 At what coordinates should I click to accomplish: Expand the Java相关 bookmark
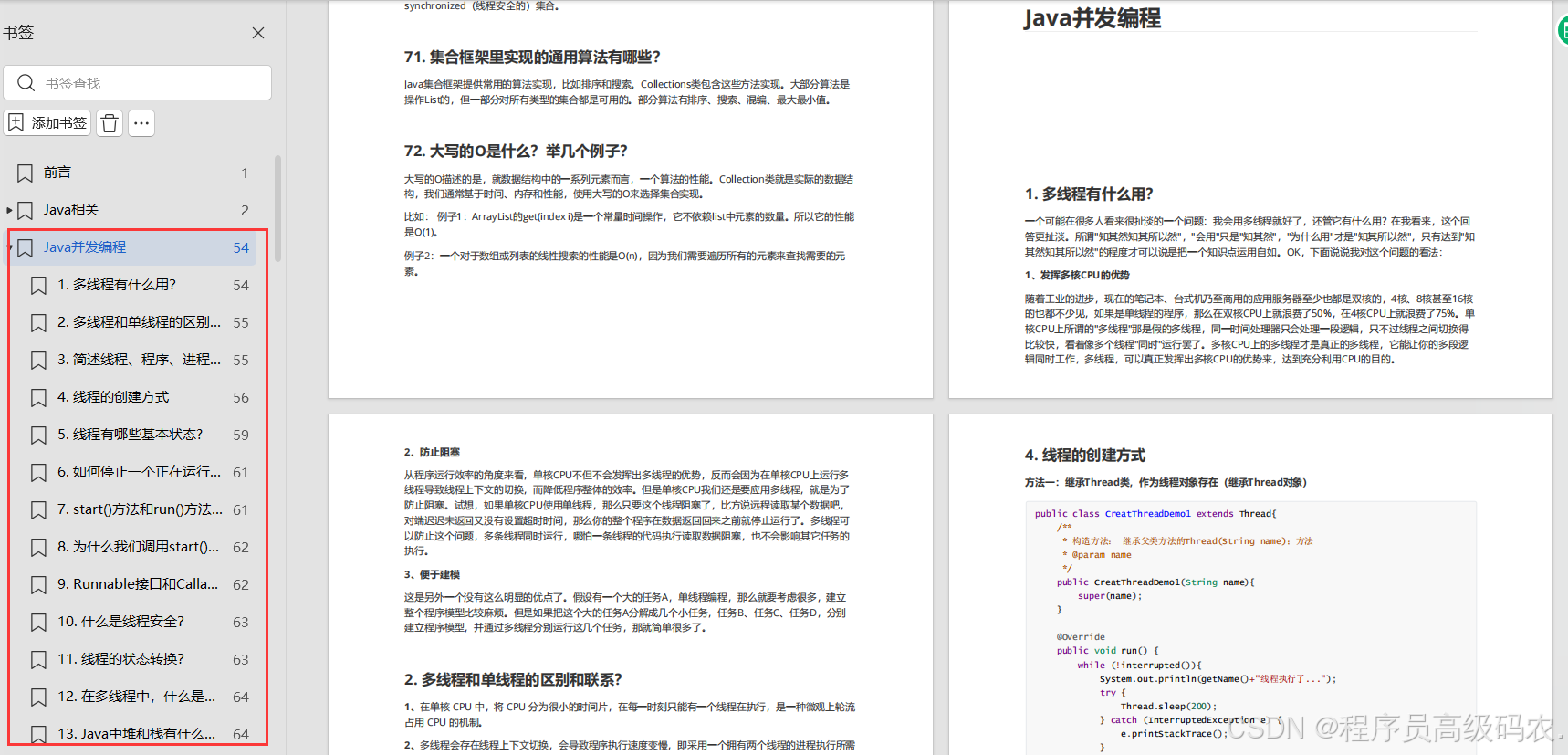pyautogui.click(x=9, y=210)
